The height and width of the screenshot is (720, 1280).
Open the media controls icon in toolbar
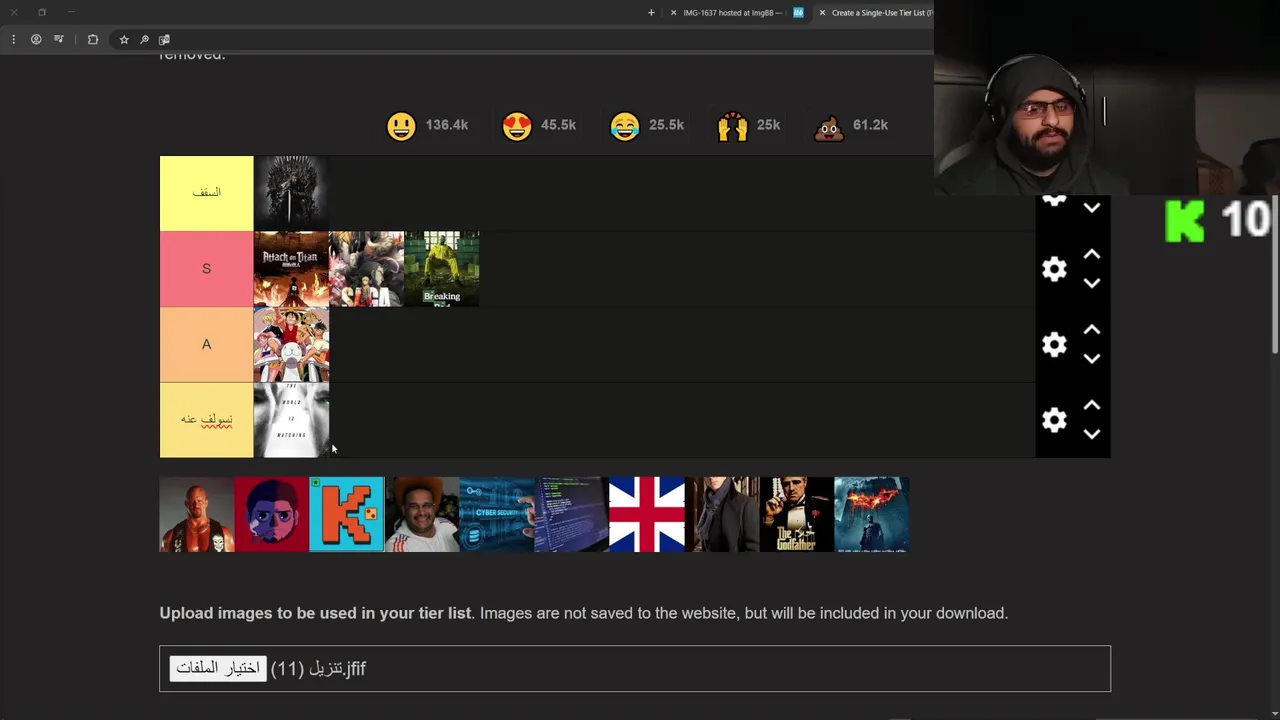pos(59,39)
